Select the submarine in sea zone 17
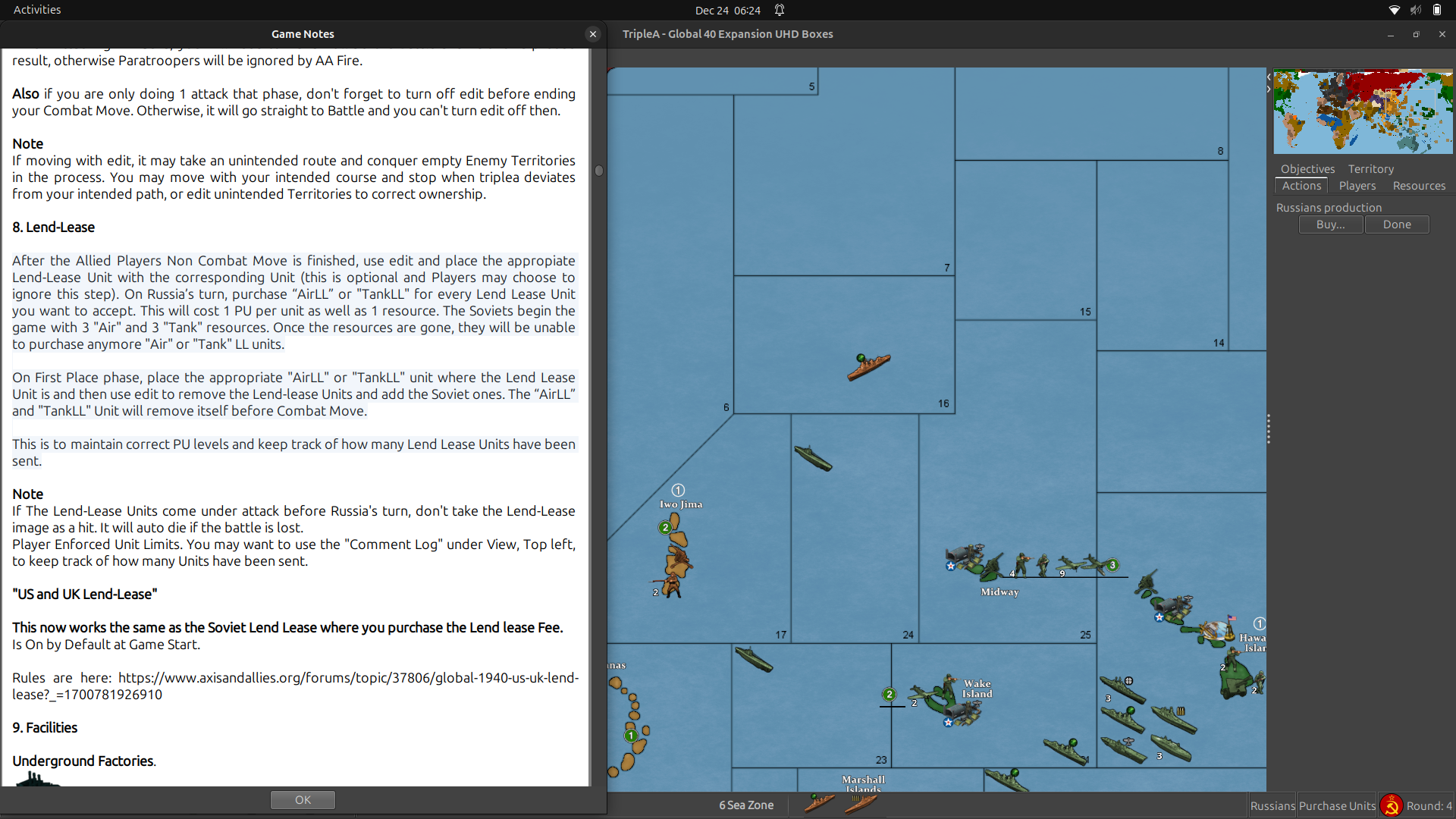 point(813,458)
